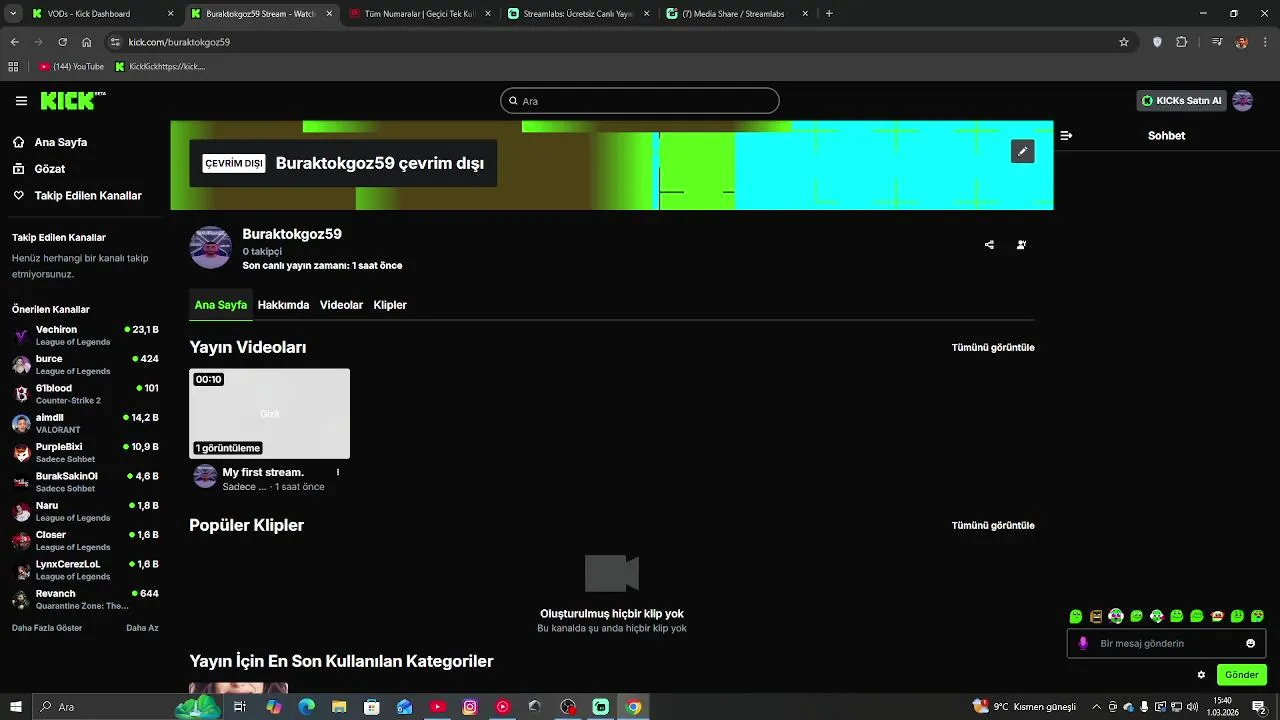Show hidden system tray icons
The height and width of the screenshot is (720, 1280).
pos(1097,707)
